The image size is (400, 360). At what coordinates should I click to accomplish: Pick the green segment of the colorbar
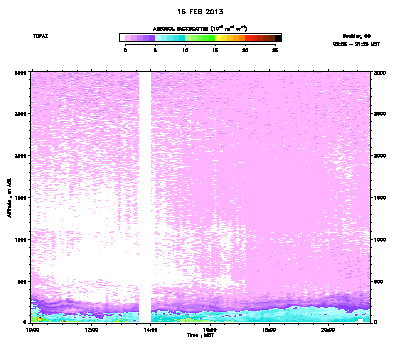coord(200,38)
